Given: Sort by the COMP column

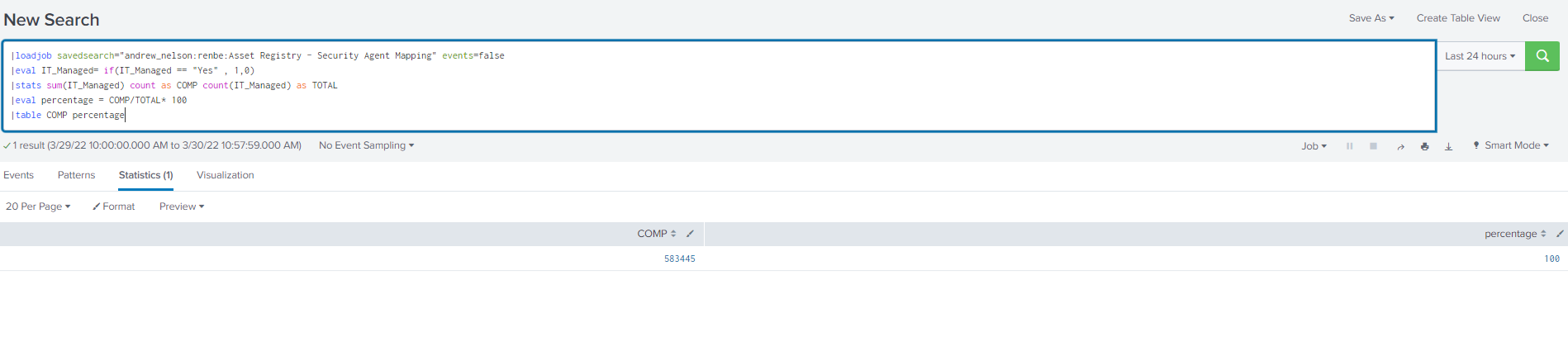Looking at the screenshot, I should coord(657,234).
